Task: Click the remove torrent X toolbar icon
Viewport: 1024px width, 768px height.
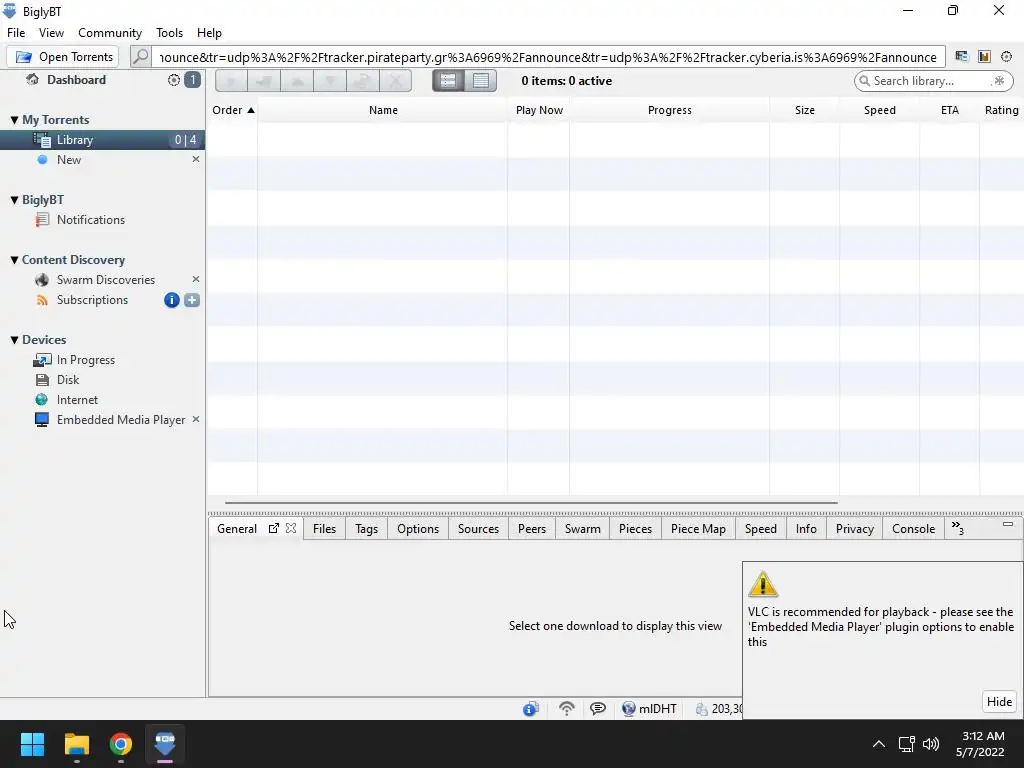Action: point(395,81)
